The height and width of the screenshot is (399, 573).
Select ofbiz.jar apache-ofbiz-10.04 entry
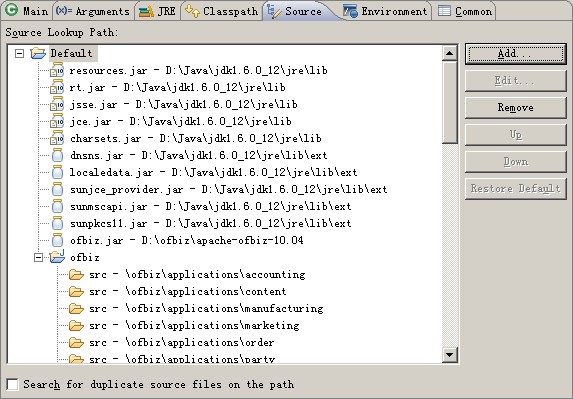click(x=187, y=240)
